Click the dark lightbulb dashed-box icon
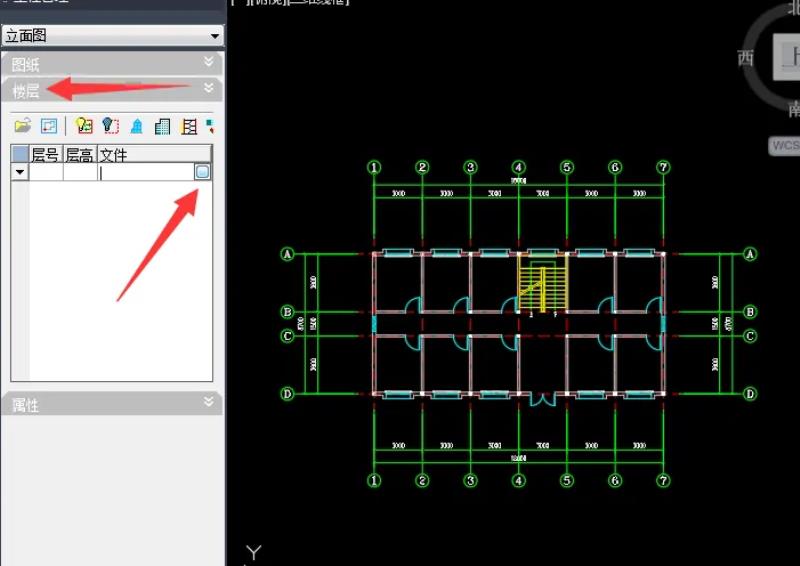Screen dimensions: 800x566 coord(110,126)
